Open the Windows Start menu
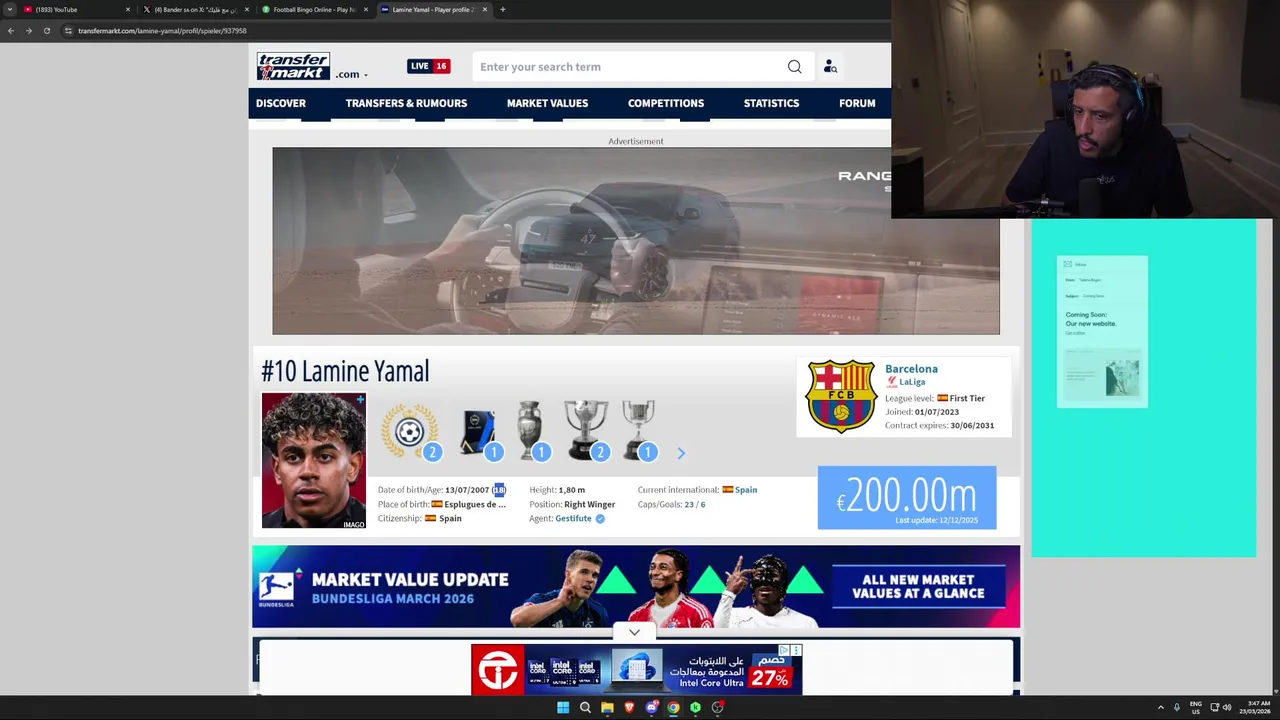 (563, 707)
